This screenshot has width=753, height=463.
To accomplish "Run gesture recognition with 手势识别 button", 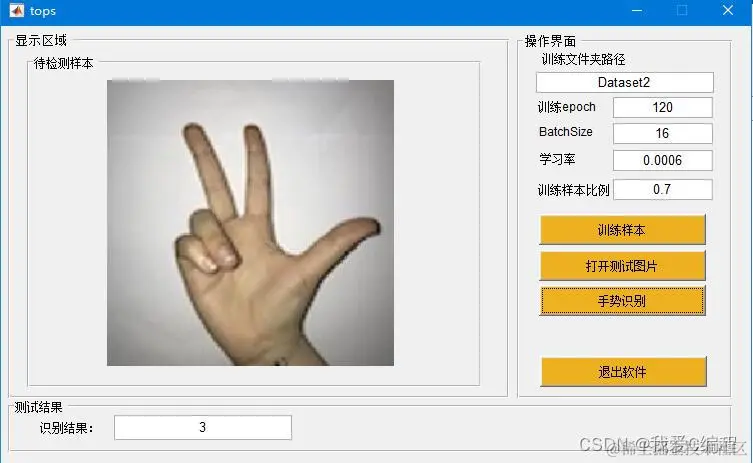I will (622, 301).
